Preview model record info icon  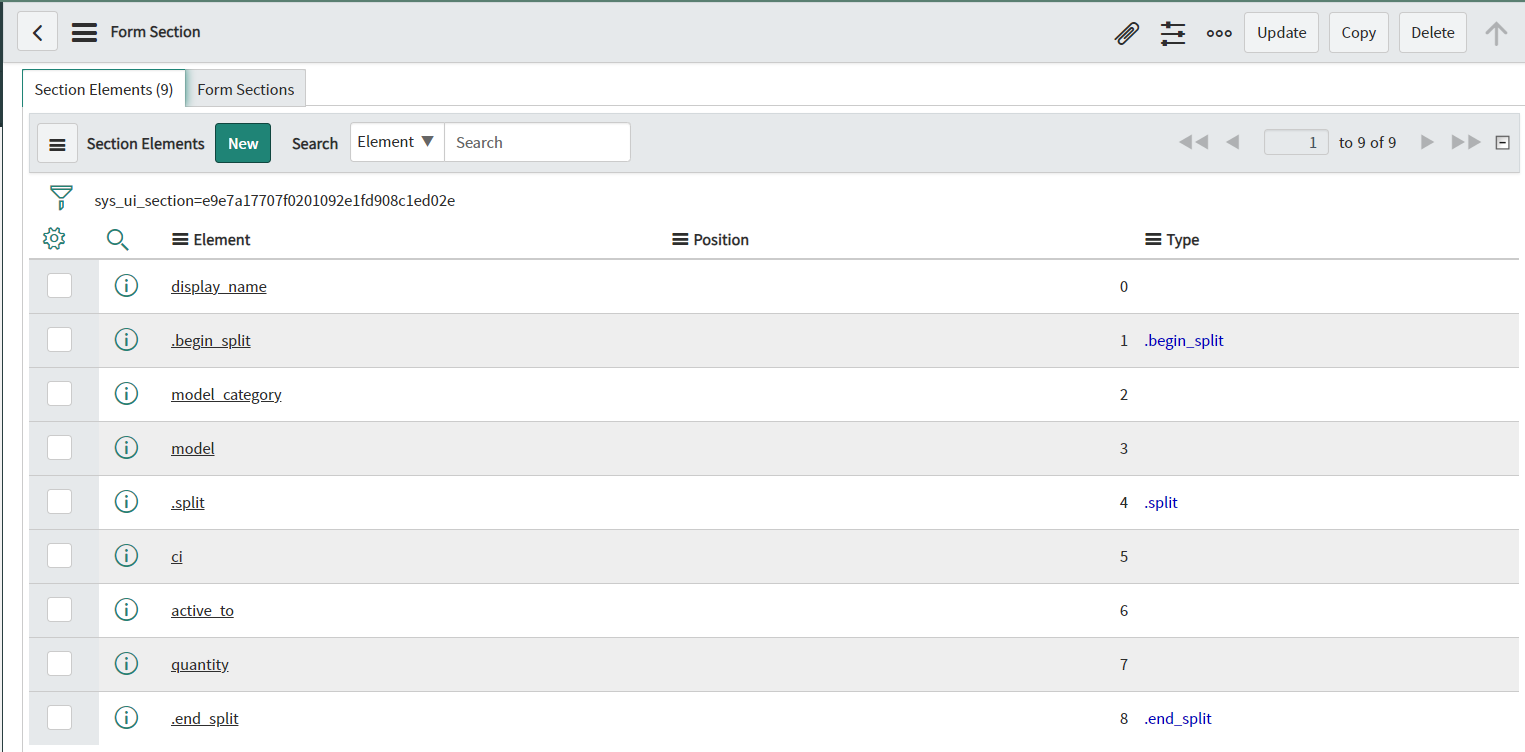pyautogui.click(x=126, y=448)
